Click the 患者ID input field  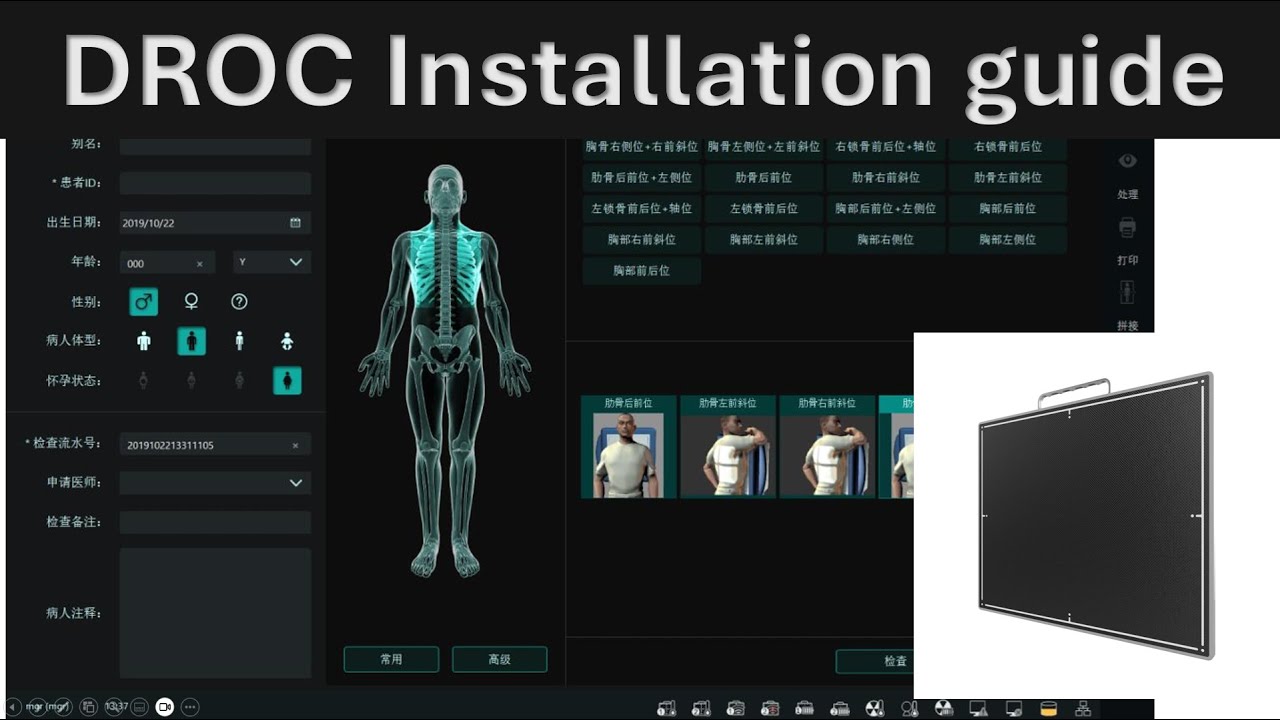pyautogui.click(x=215, y=183)
